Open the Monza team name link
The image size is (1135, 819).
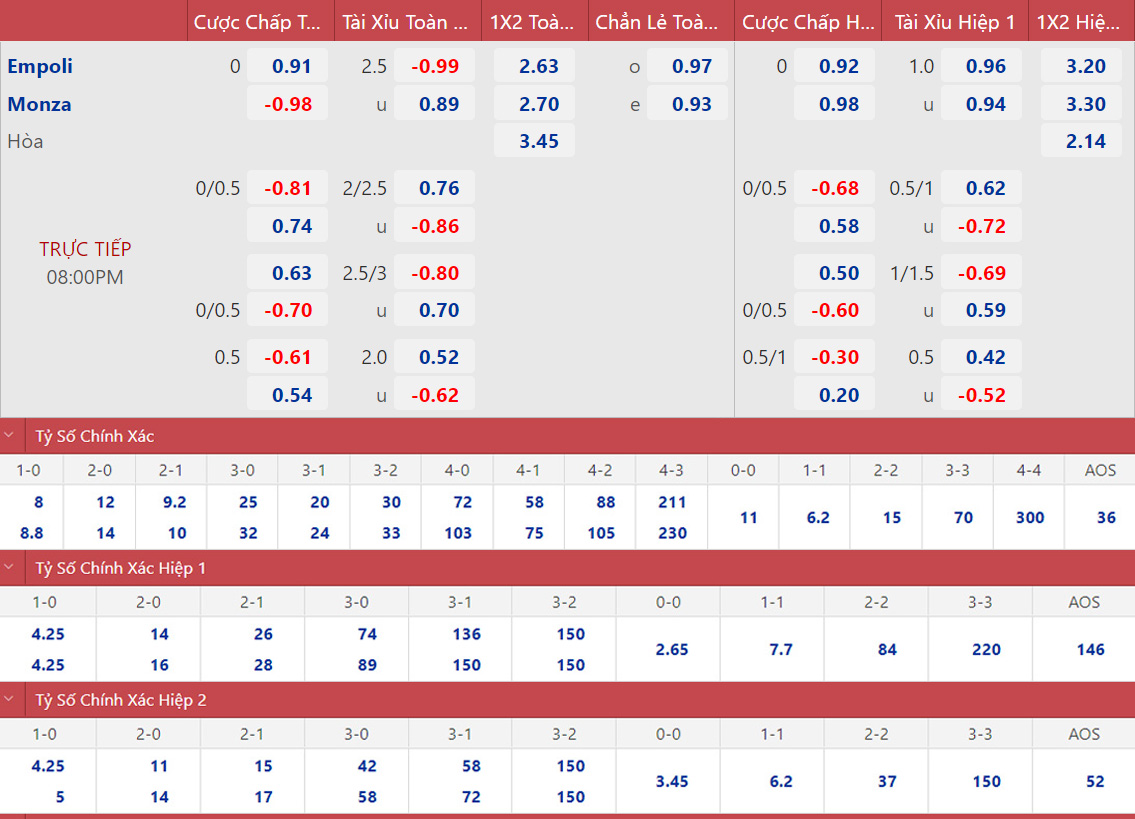click(x=39, y=104)
